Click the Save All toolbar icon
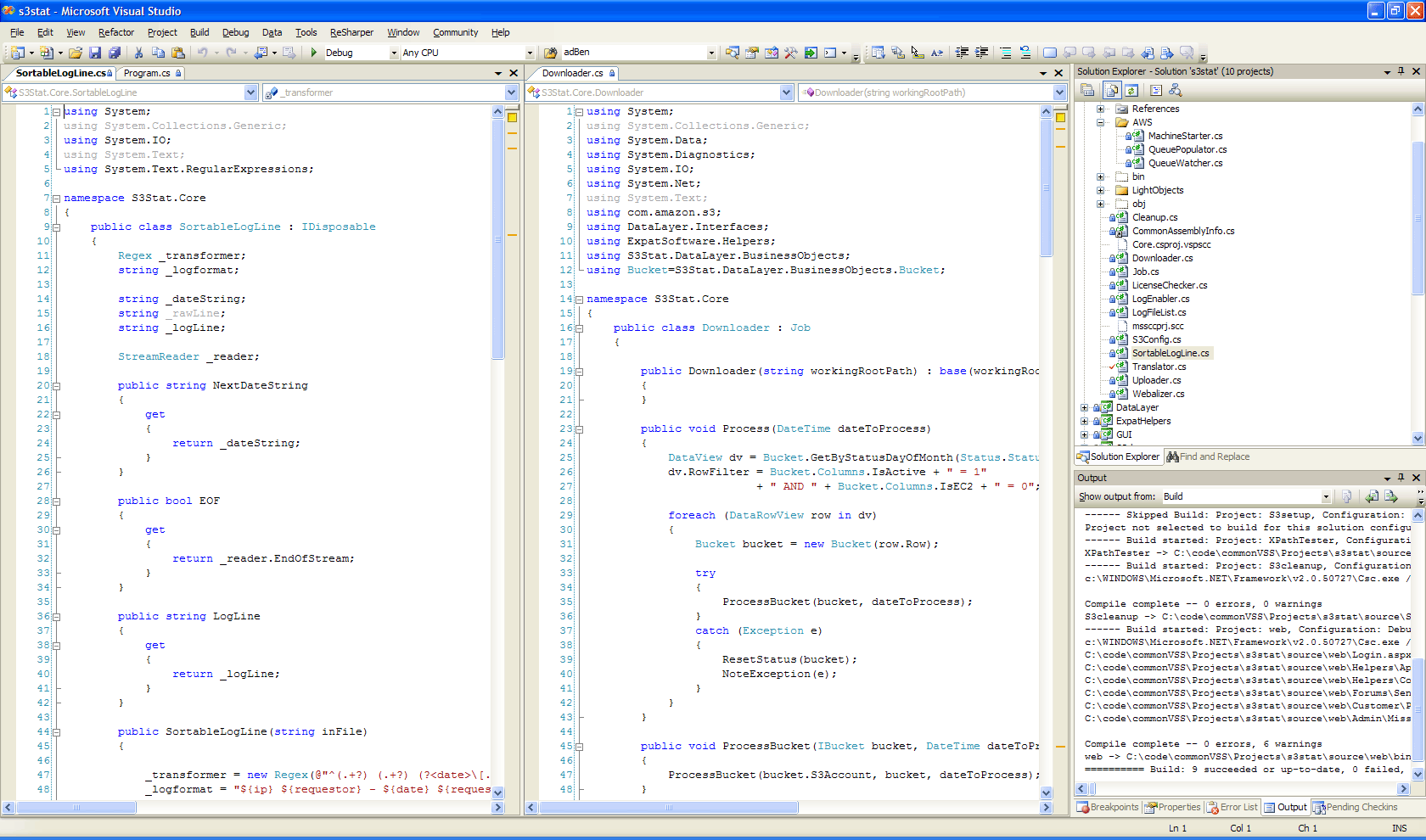Screen dimensions: 1426x840 click(x=115, y=53)
